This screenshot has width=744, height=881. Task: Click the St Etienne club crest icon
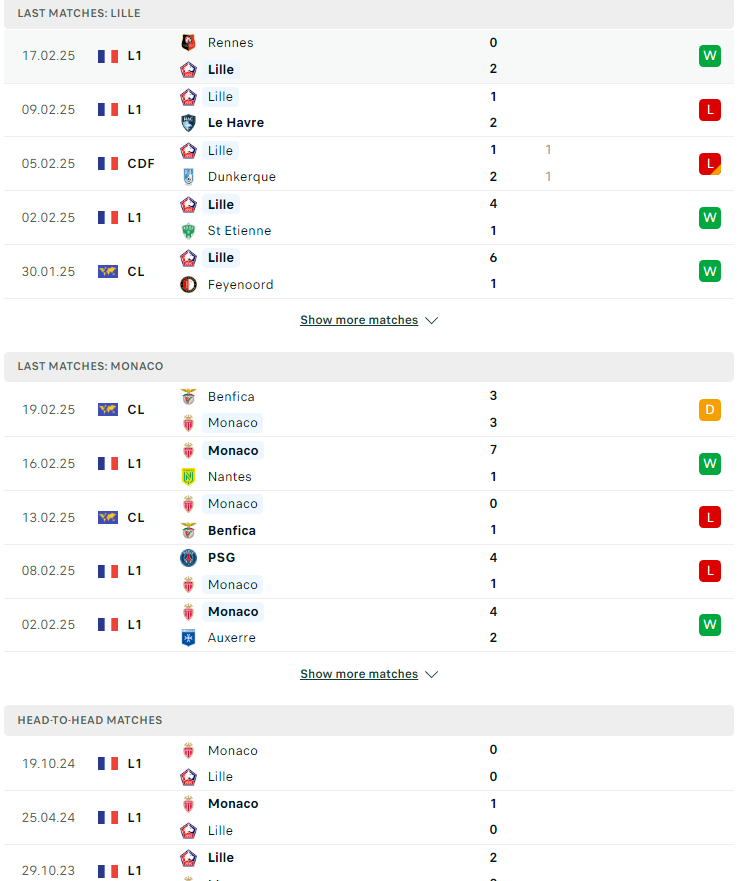pos(188,230)
